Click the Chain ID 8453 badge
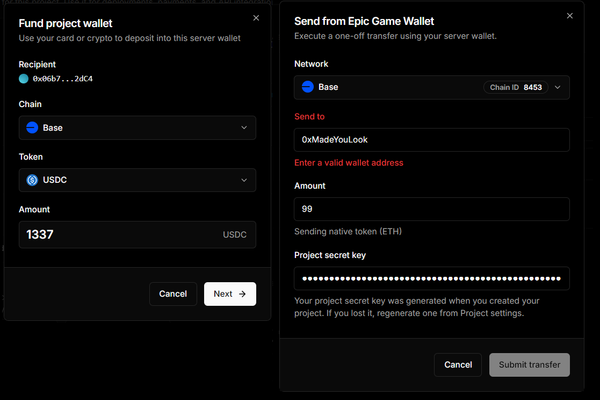This screenshot has height=400, width=600. 516,87
